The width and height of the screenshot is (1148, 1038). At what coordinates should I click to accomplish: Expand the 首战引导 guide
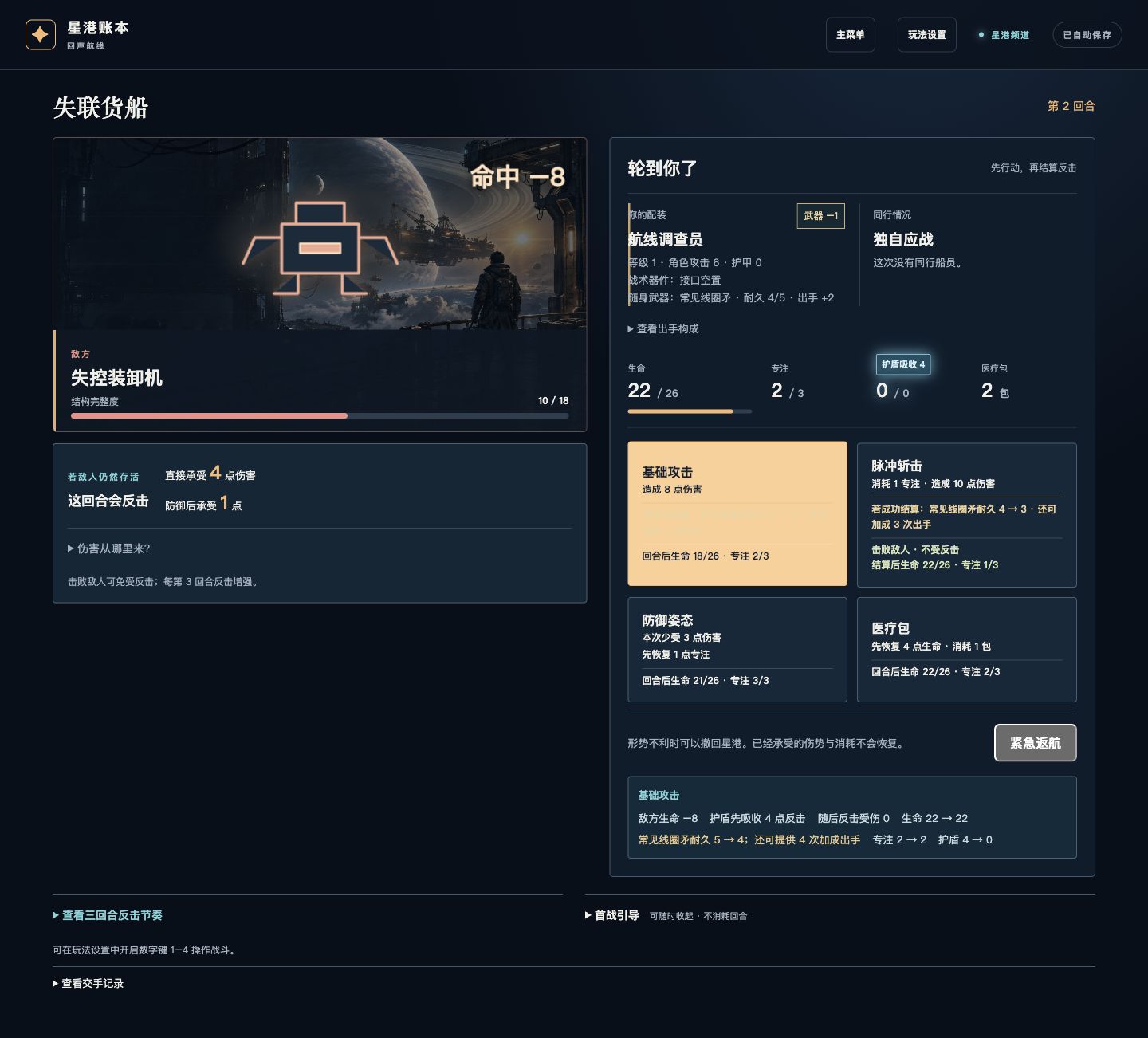[612, 915]
